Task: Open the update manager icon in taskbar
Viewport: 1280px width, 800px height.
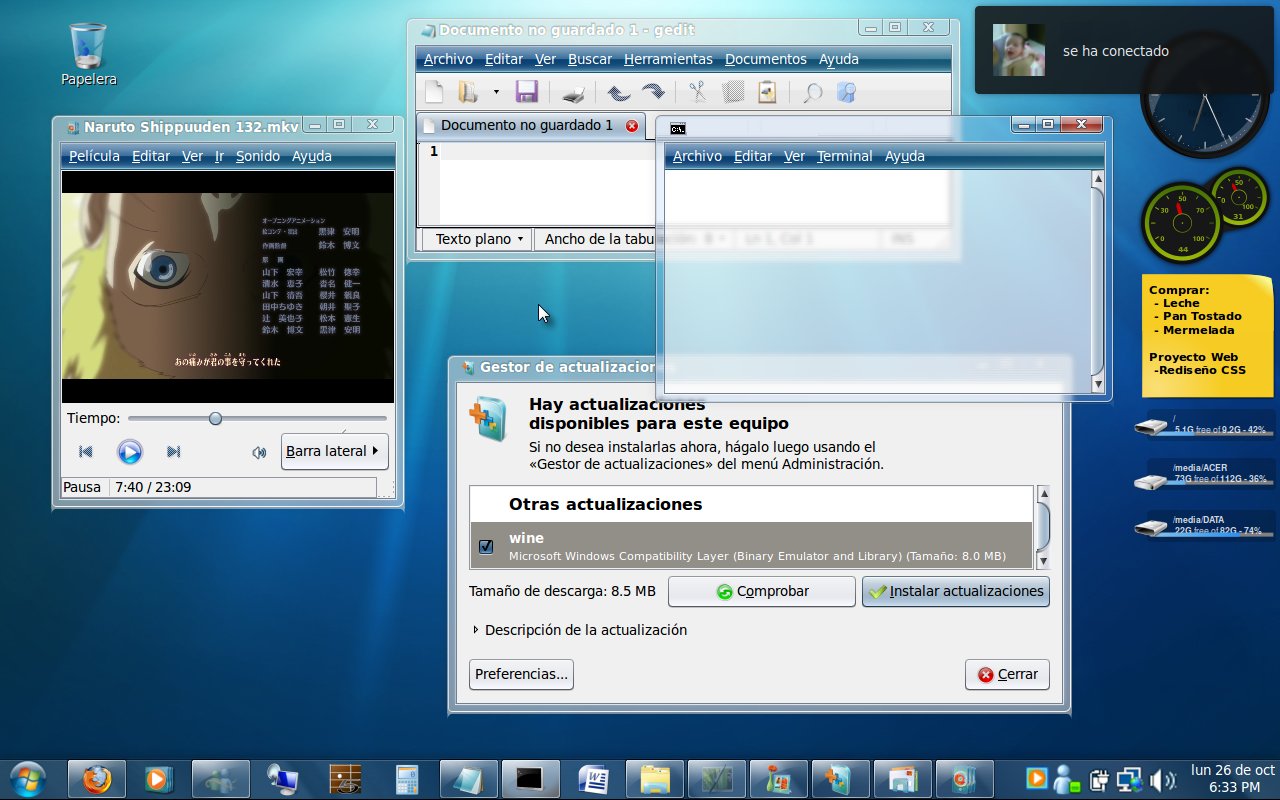Action: point(841,778)
